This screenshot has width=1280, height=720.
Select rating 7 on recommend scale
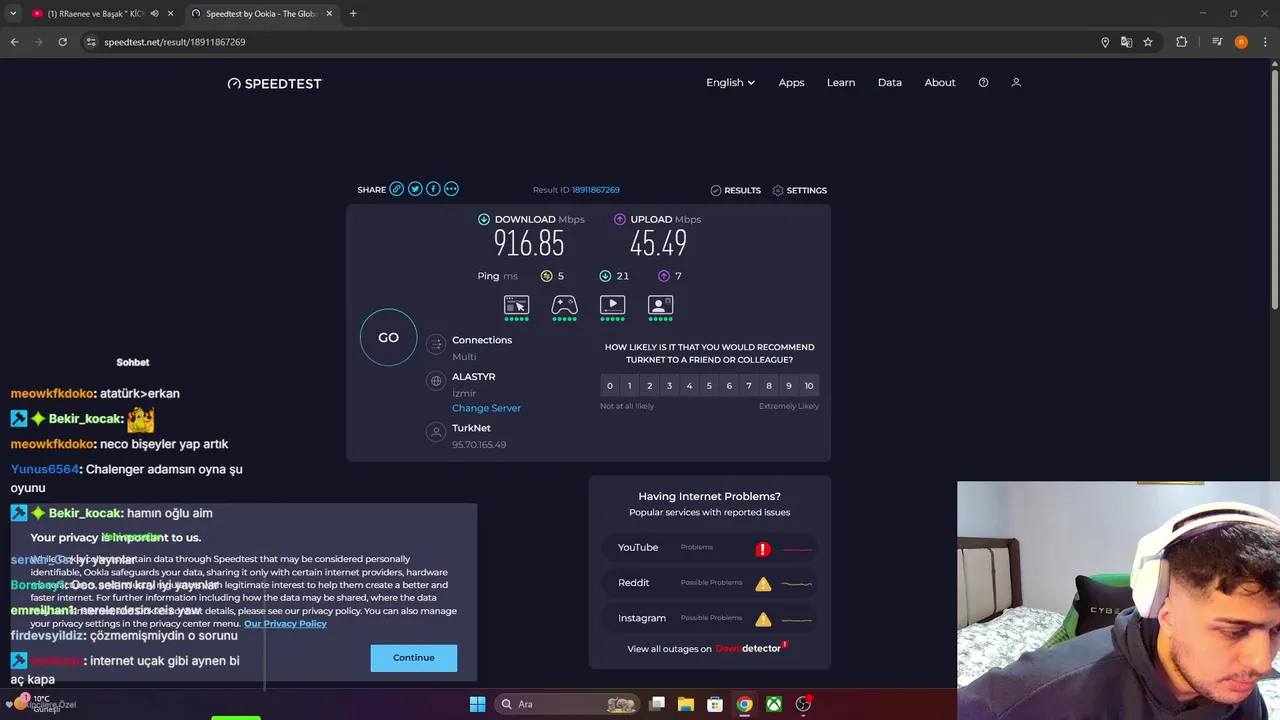point(749,386)
